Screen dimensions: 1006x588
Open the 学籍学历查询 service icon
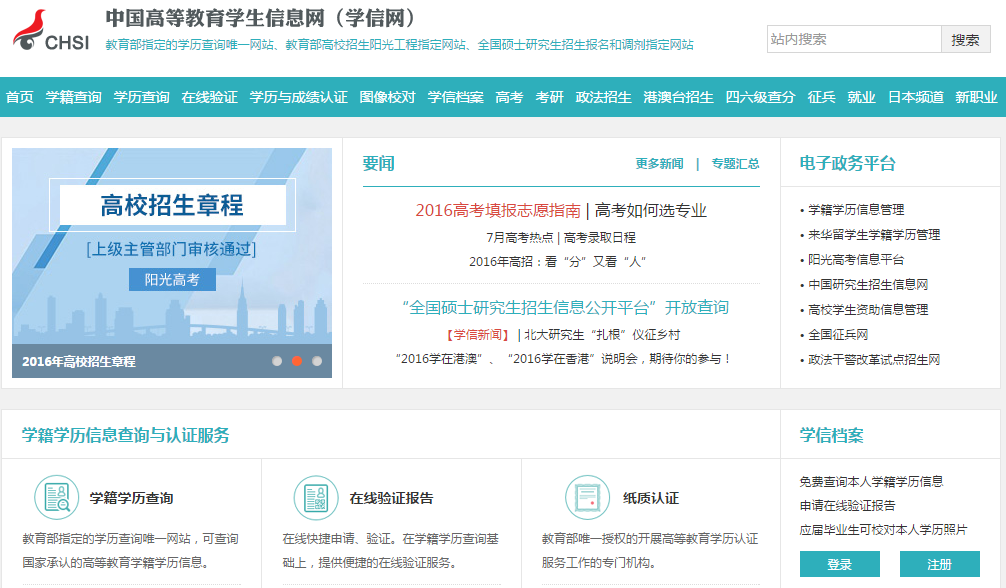(56, 497)
